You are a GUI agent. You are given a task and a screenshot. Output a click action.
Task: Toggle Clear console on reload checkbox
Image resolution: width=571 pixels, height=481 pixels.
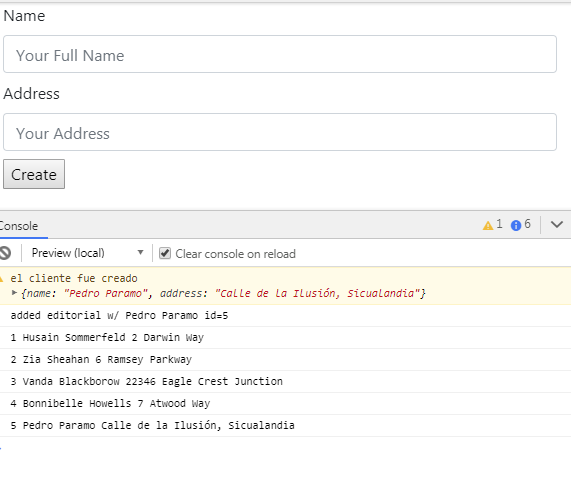[165, 253]
